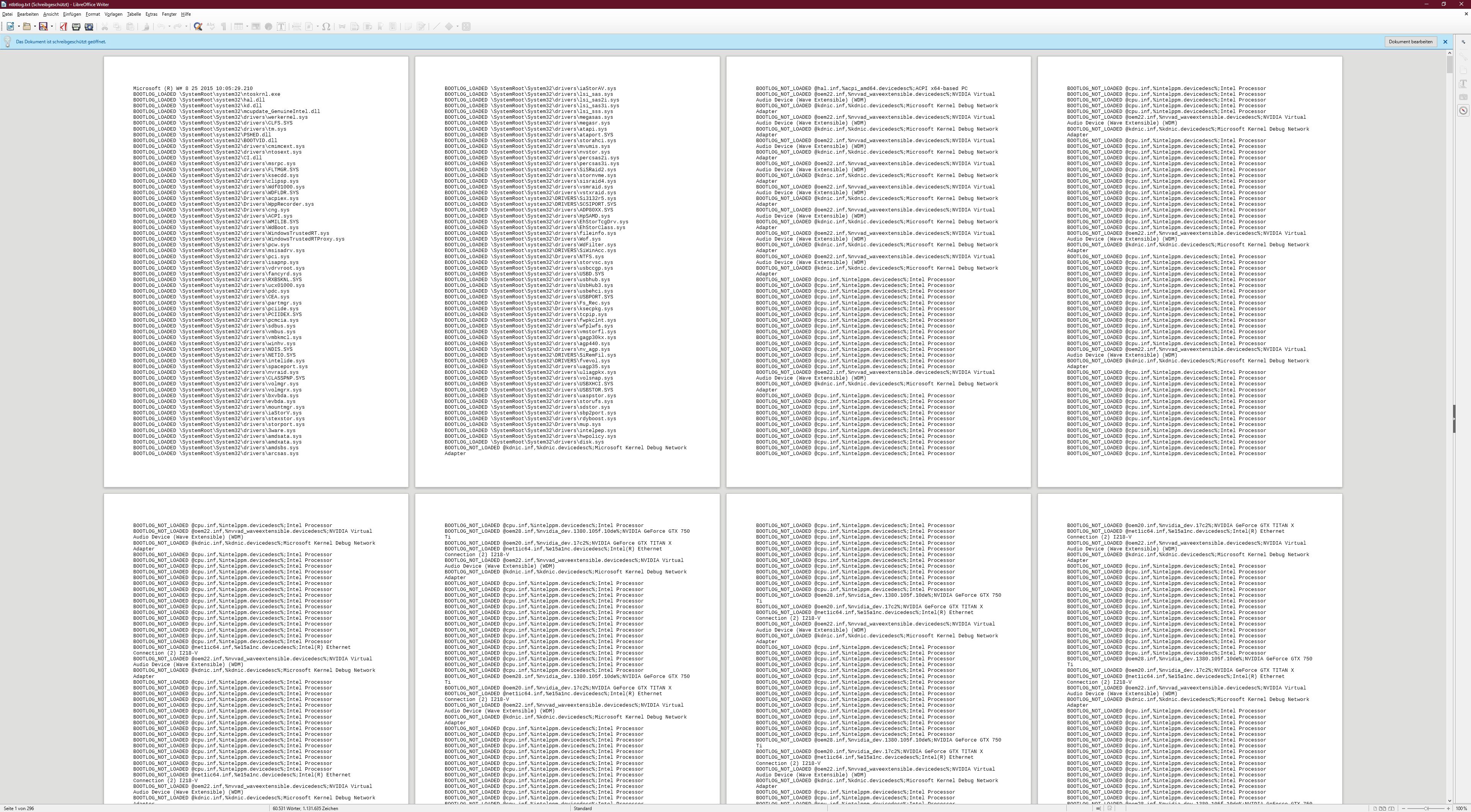Open the Print Preview
The image size is (1471, 812).
tap(89, 26)
